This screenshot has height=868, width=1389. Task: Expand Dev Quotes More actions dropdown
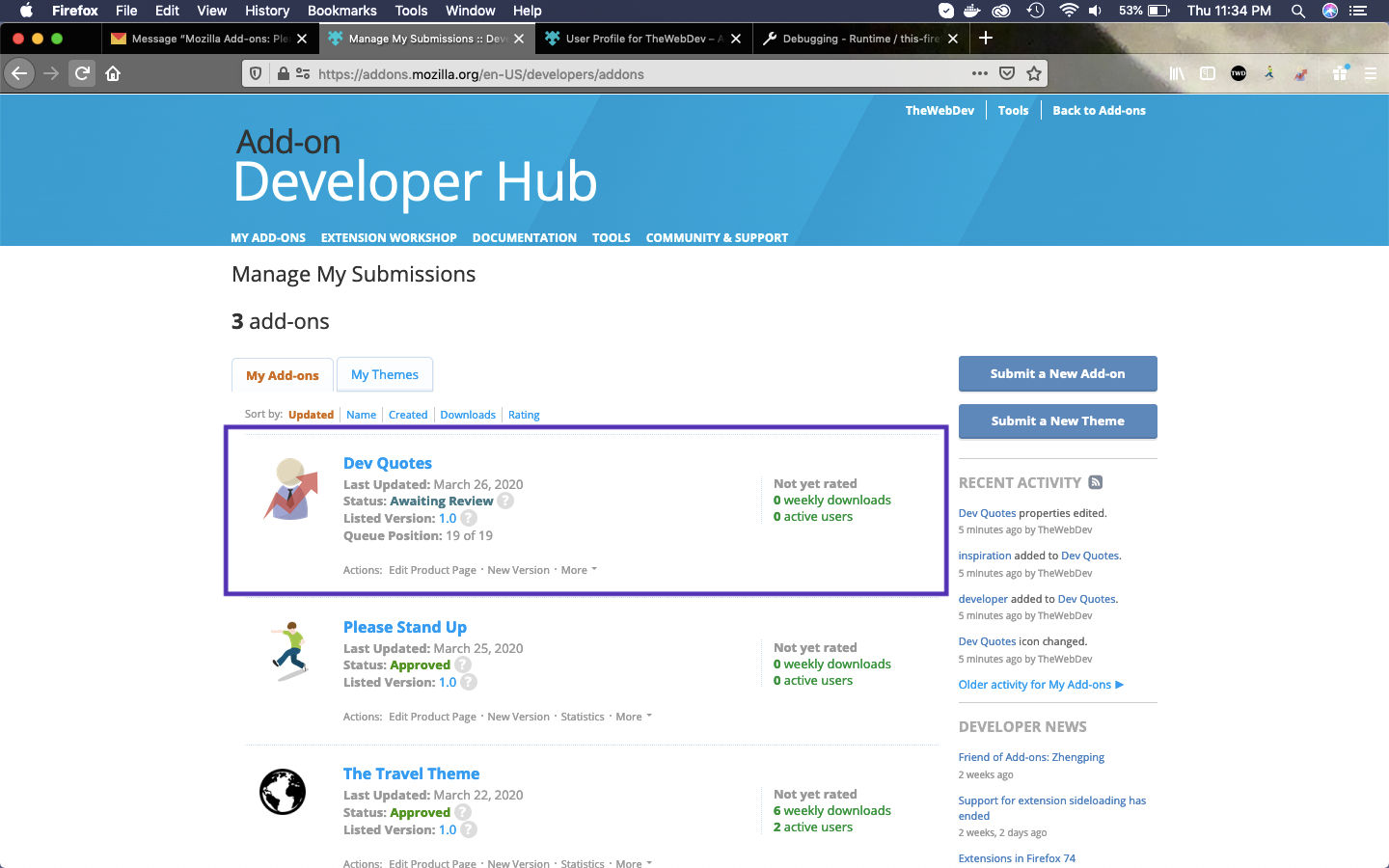[x=579, y=570]
